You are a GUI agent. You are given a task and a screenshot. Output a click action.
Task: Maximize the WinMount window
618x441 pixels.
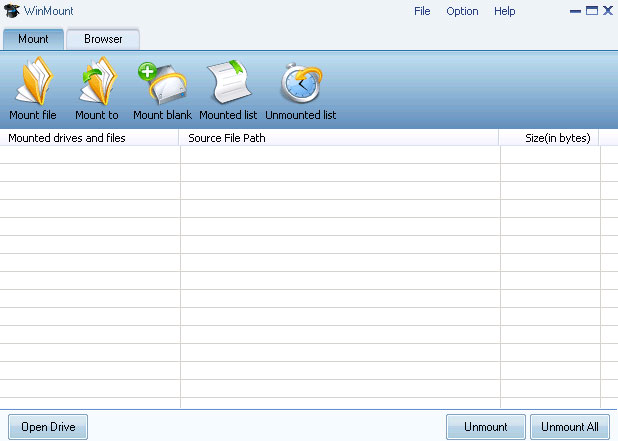pyautogui.click(x=592, y=11)
